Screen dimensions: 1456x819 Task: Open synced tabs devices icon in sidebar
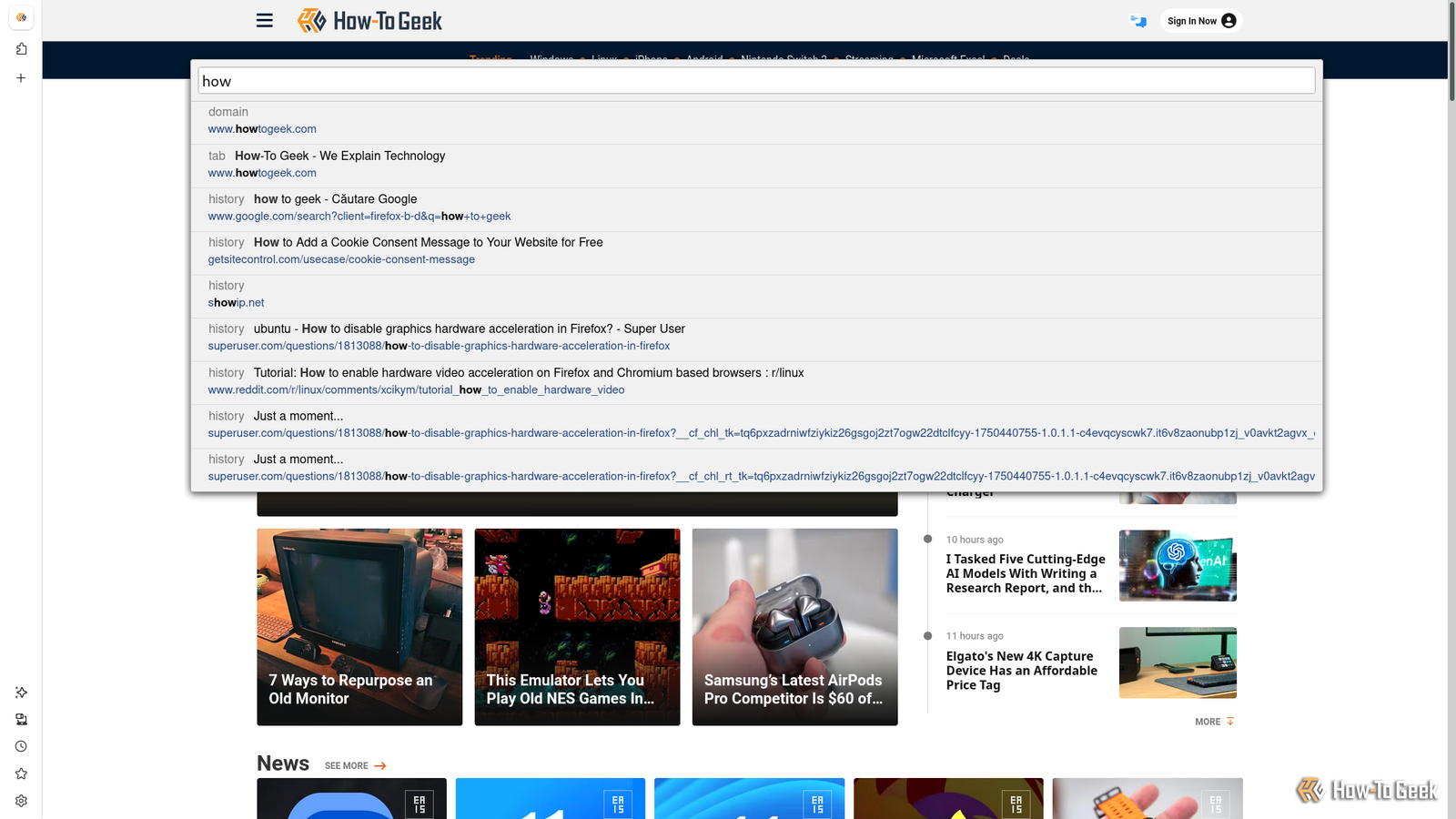pos(21,720)
